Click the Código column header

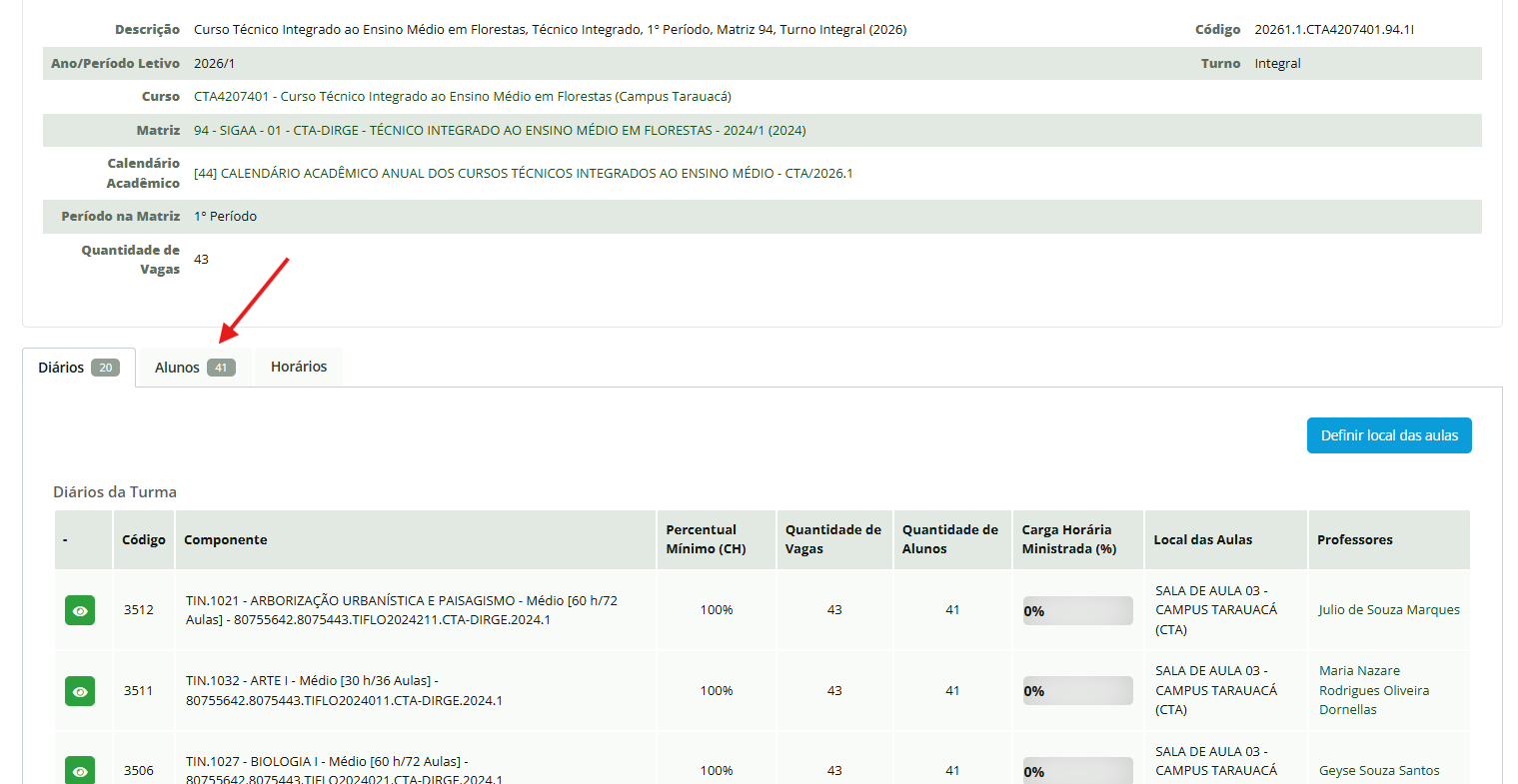click(143, 539)
